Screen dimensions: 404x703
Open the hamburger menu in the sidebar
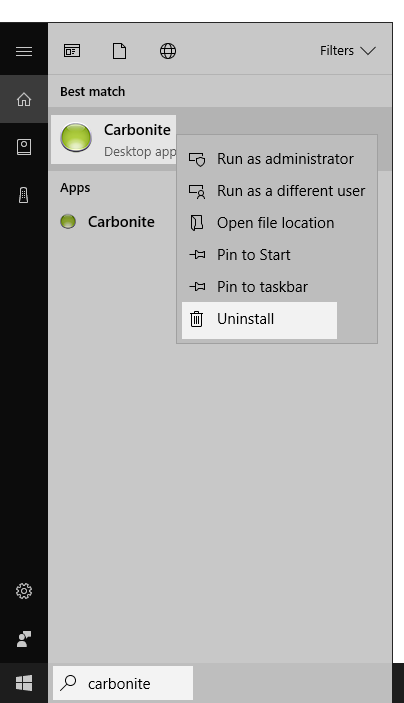click(x=24, y=51)
